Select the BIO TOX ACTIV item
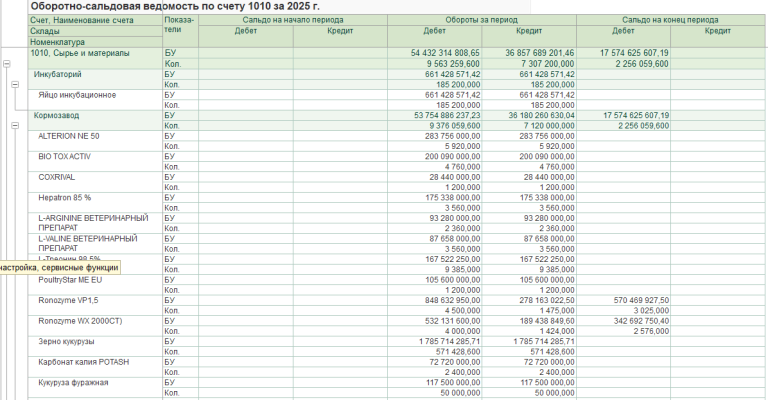768x400 pixels. (x=64, y=157)
